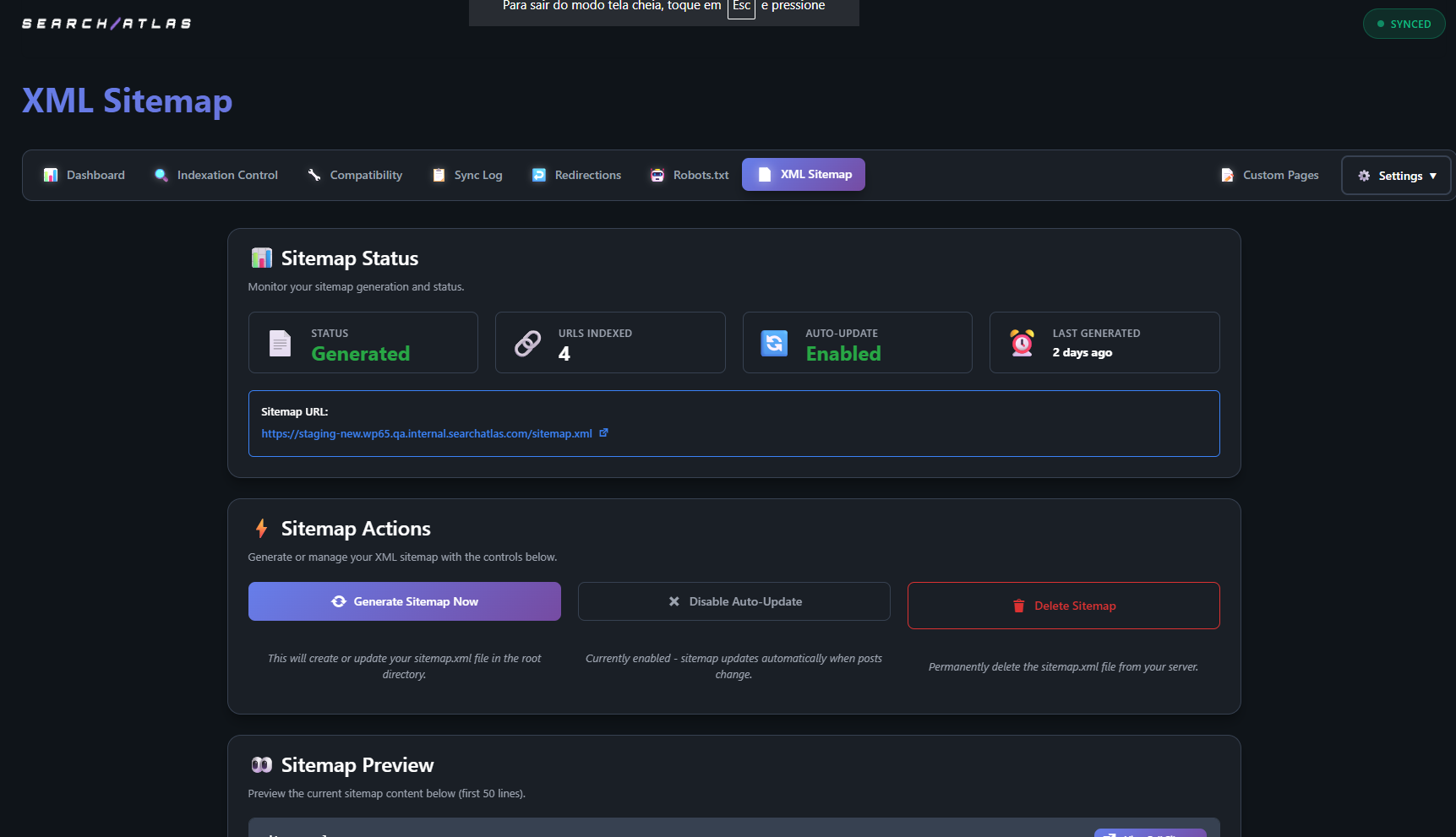Viewport: 1456px width, 837px height.
Task: Disable Auto-Update for sitemap
Action: pos(733,601)
